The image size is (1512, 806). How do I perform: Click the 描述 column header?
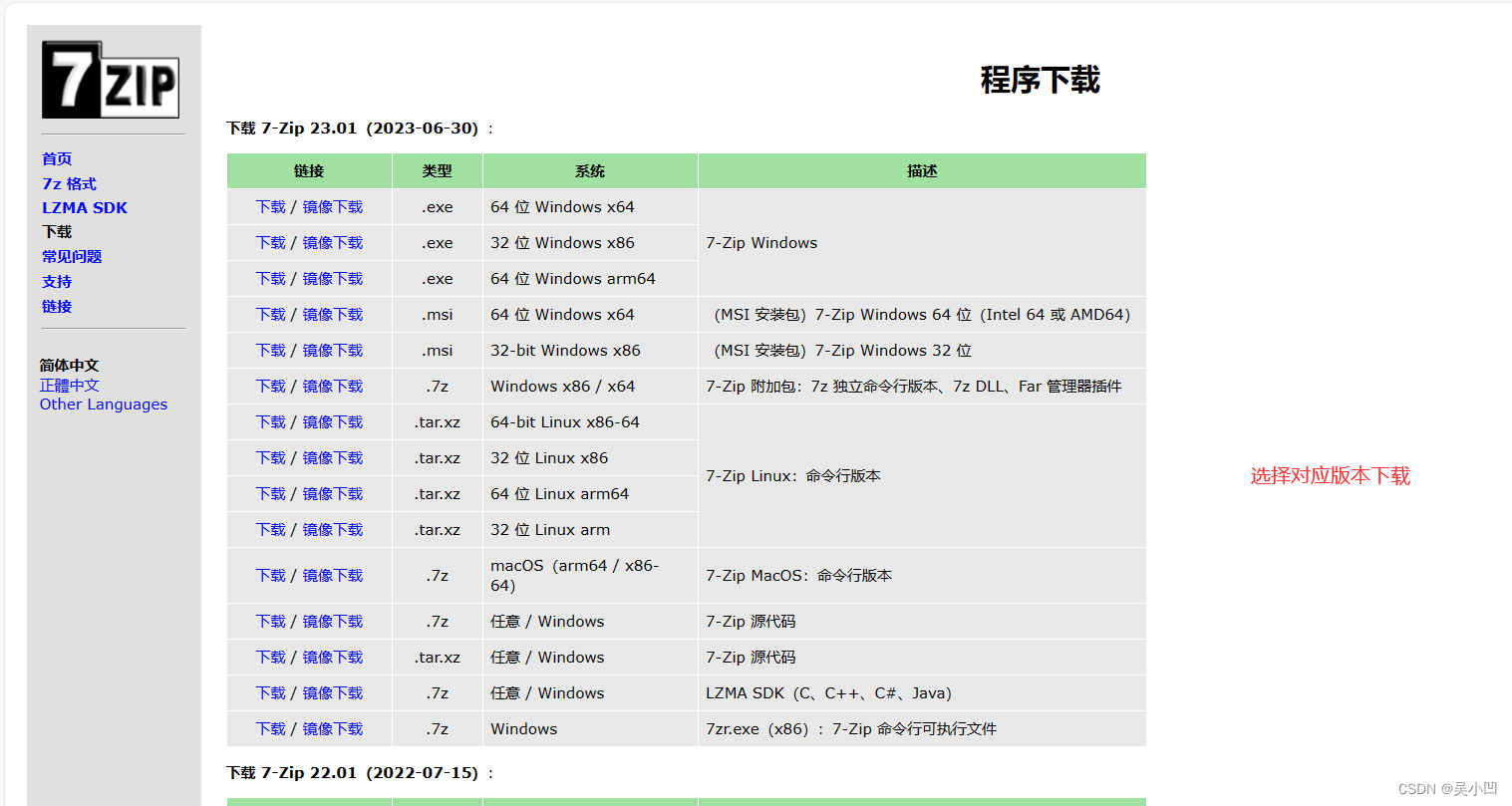(x=922, y=170)
